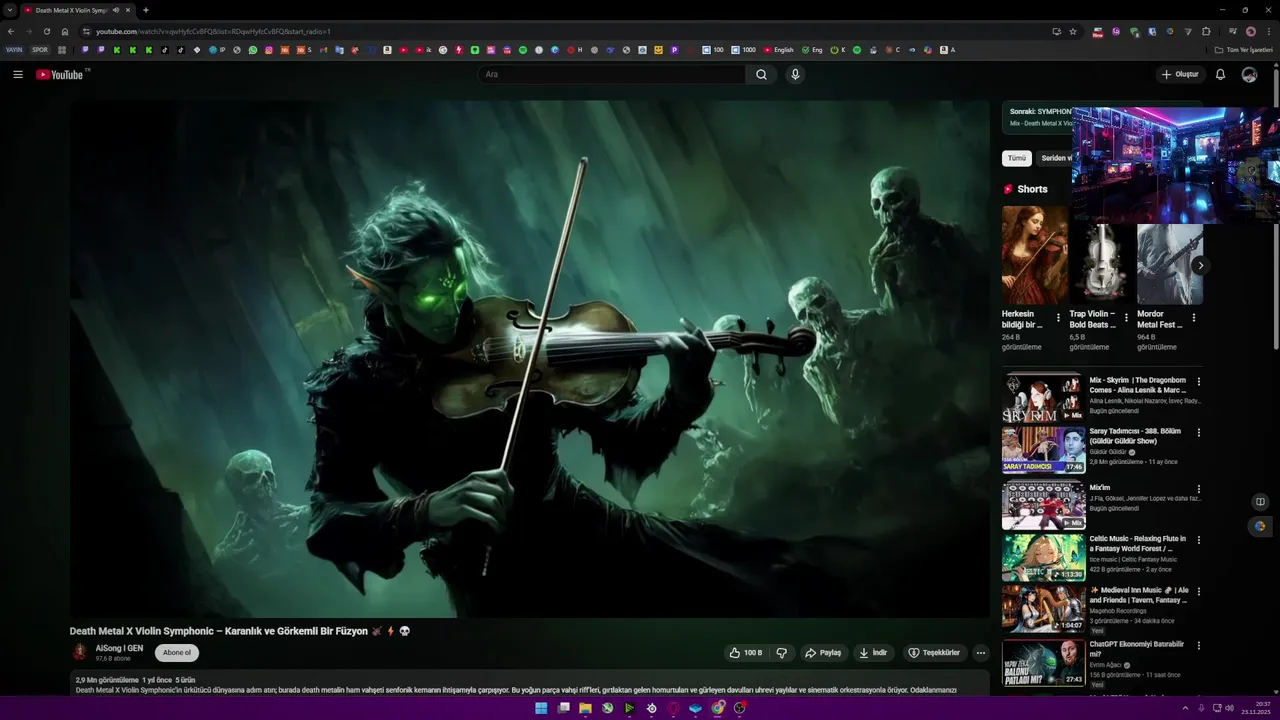This screenshot has height=720, width=1280.
Task: Show hidden system tray icons
Action: pos(1185,708)
